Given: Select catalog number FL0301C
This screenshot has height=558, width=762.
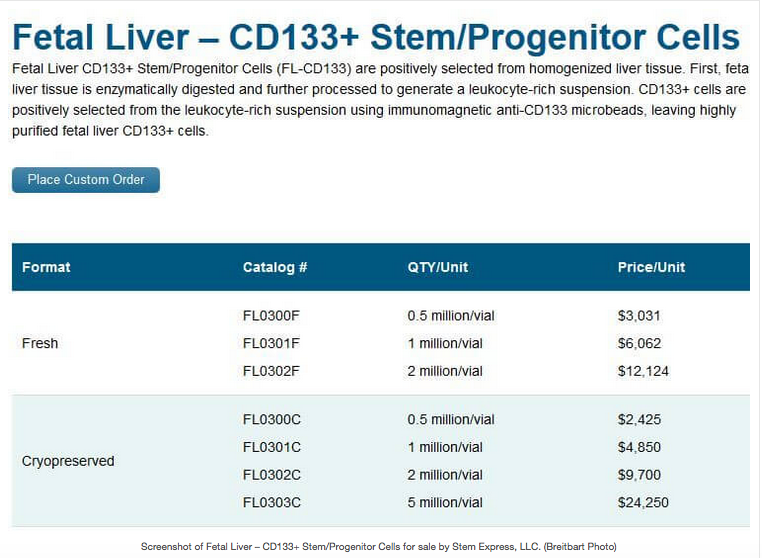Looking at the screenshot, I should [272, 447].
